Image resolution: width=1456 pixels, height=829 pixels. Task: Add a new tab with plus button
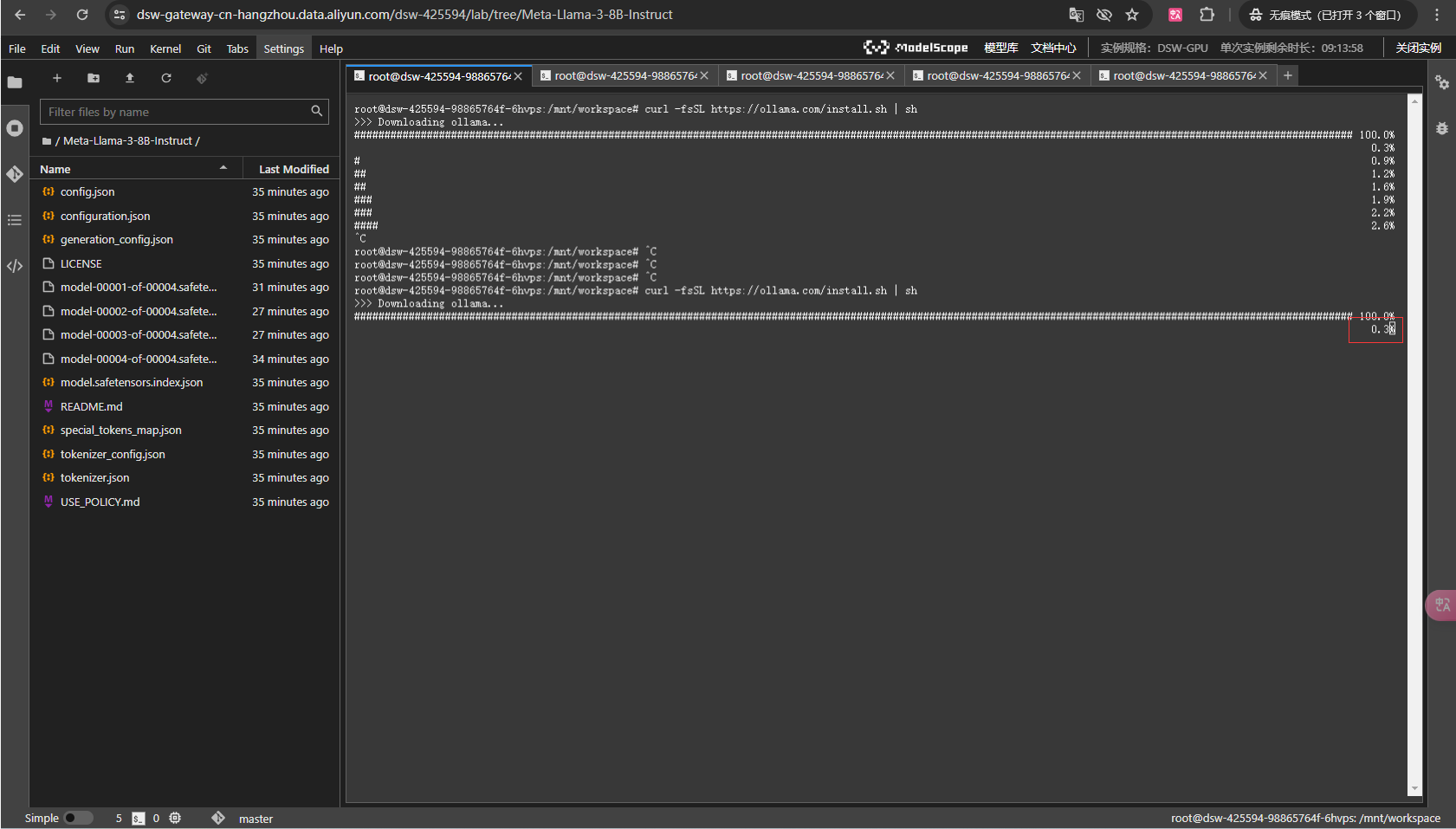click(1288, 75)
